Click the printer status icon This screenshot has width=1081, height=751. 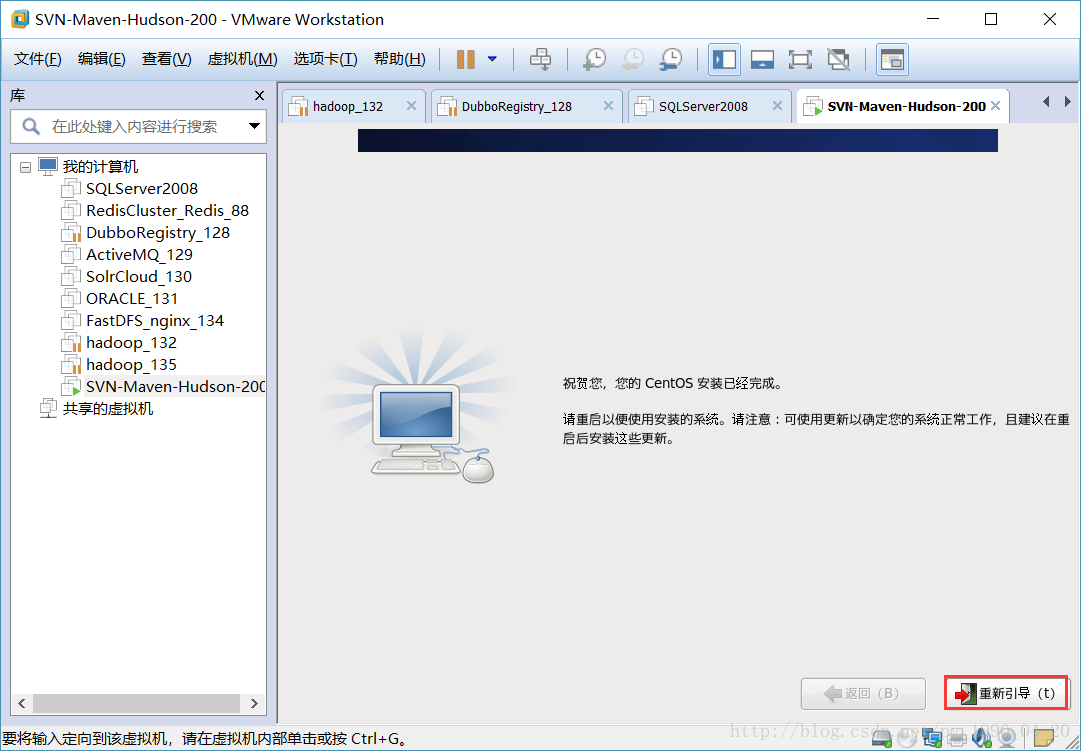(957, 739)
